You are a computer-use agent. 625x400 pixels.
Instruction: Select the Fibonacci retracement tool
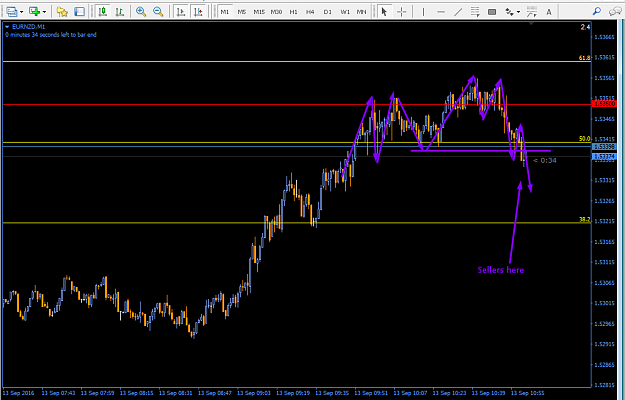point(531,12)
